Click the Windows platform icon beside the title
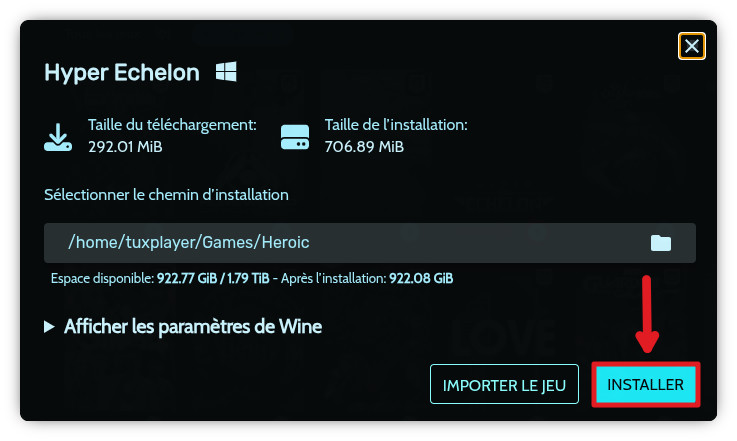Screen dimensions: 737x441 coord(226,72)
